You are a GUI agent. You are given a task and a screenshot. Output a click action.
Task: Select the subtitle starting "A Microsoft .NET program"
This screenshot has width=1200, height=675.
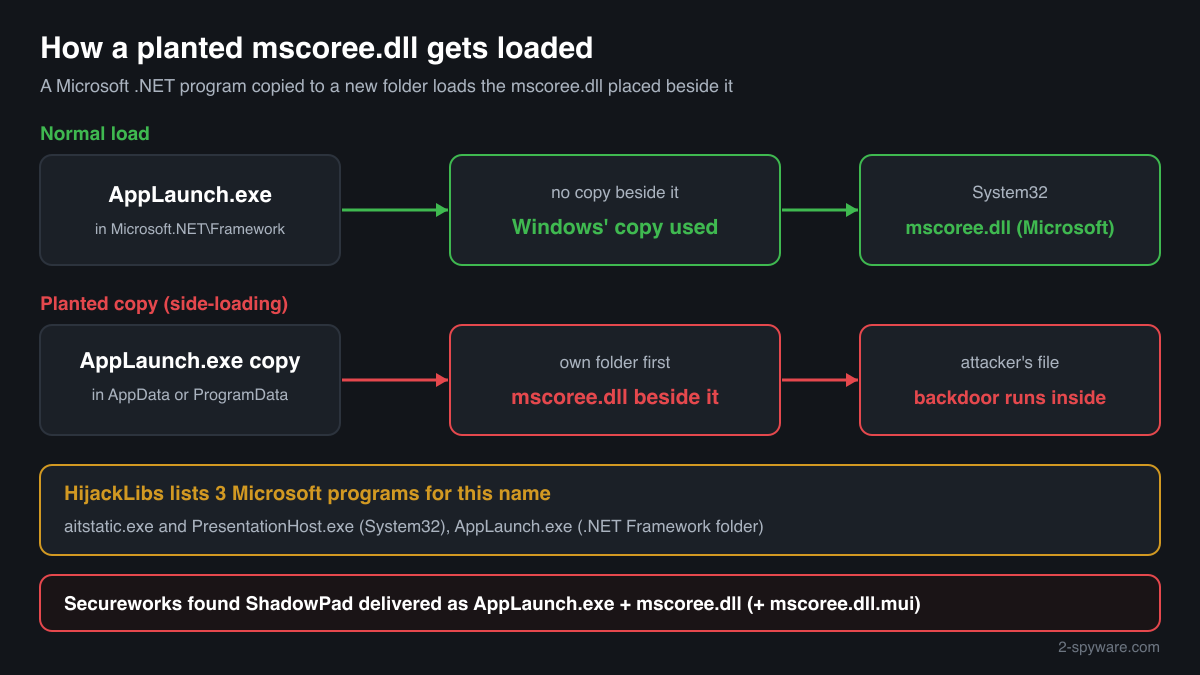[386, 86]
